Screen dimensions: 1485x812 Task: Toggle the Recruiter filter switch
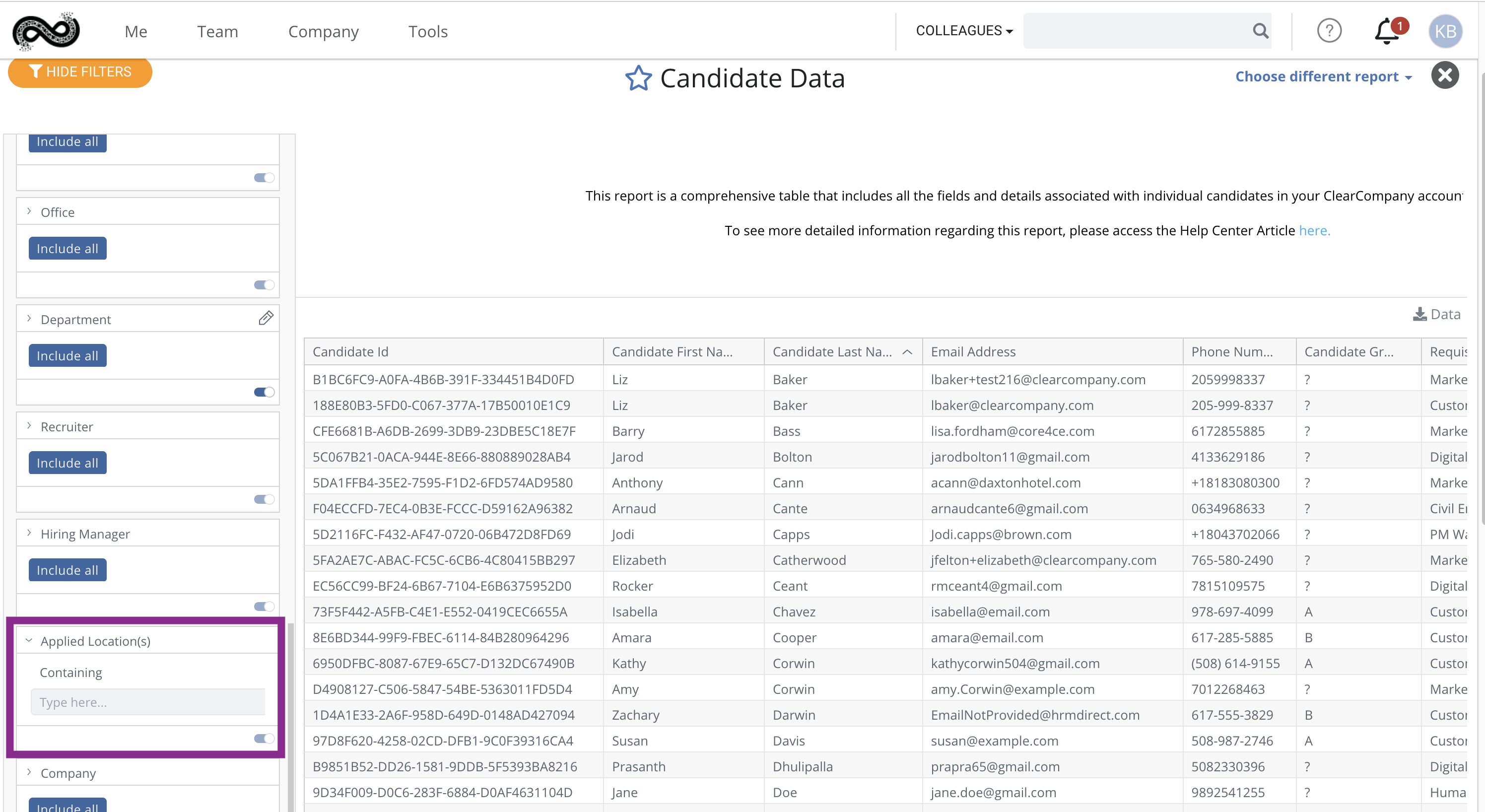[264, 499]
